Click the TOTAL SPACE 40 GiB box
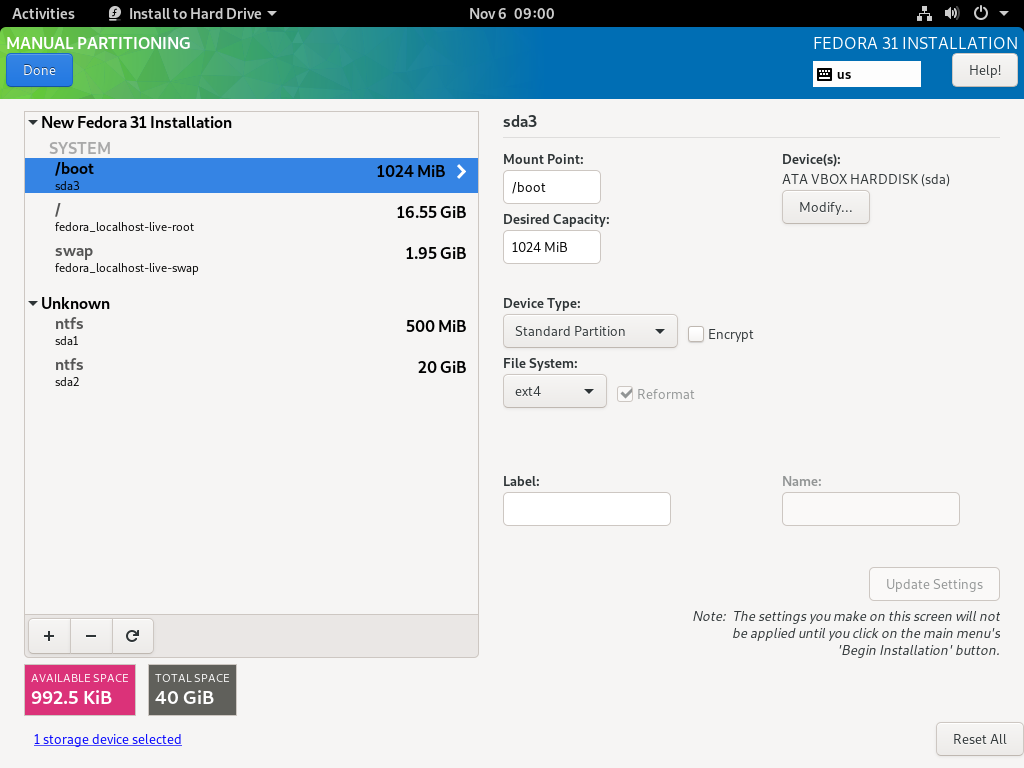 click(x=192, y=690)
